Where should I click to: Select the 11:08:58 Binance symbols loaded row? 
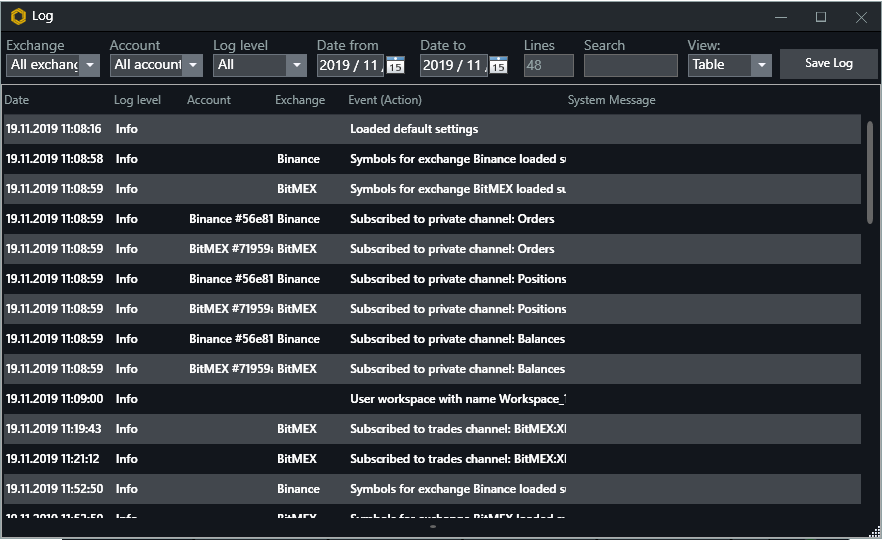point(432,159)
